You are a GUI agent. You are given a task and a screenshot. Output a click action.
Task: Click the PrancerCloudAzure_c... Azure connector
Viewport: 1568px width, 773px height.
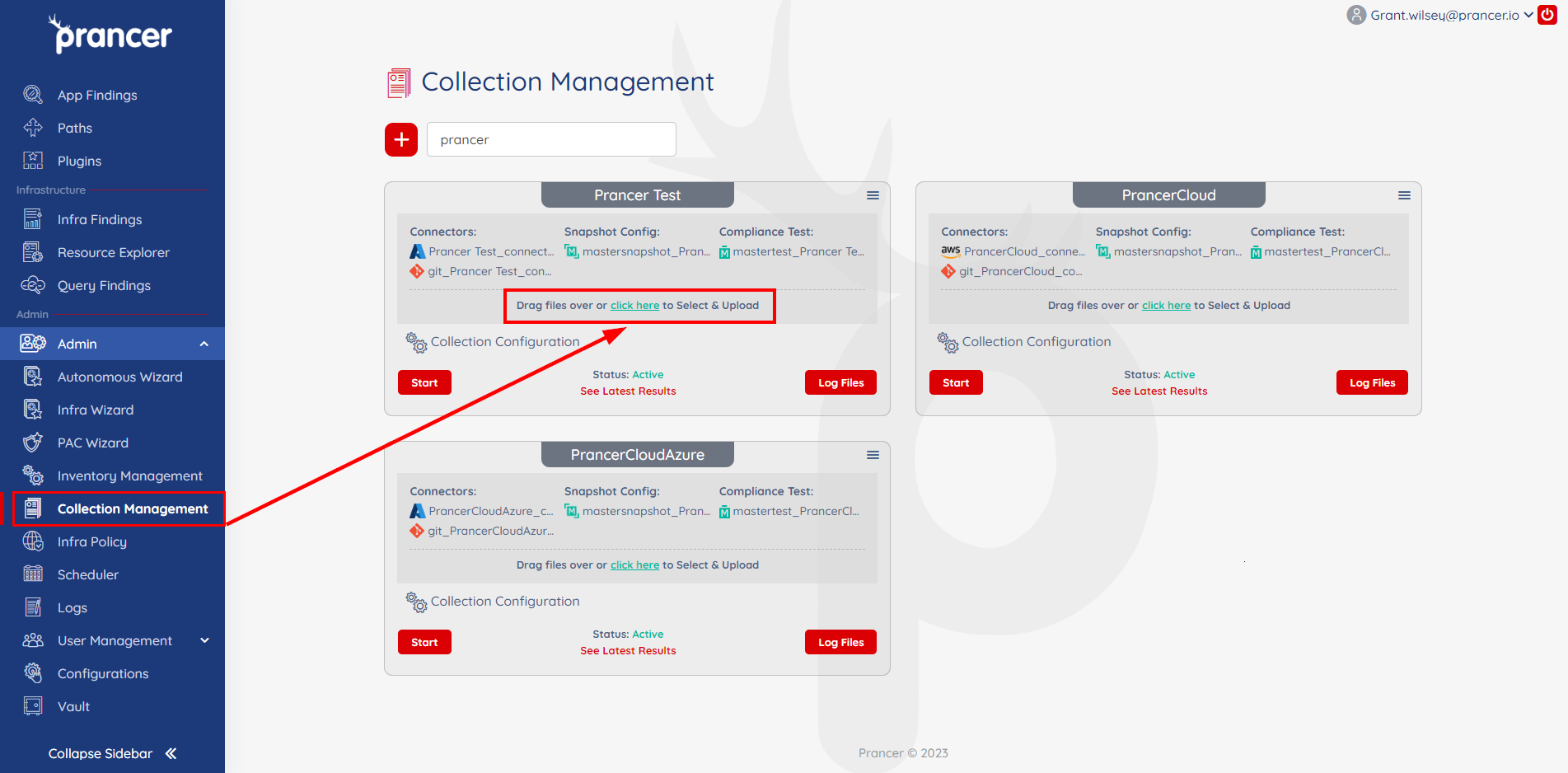(482, 511)
